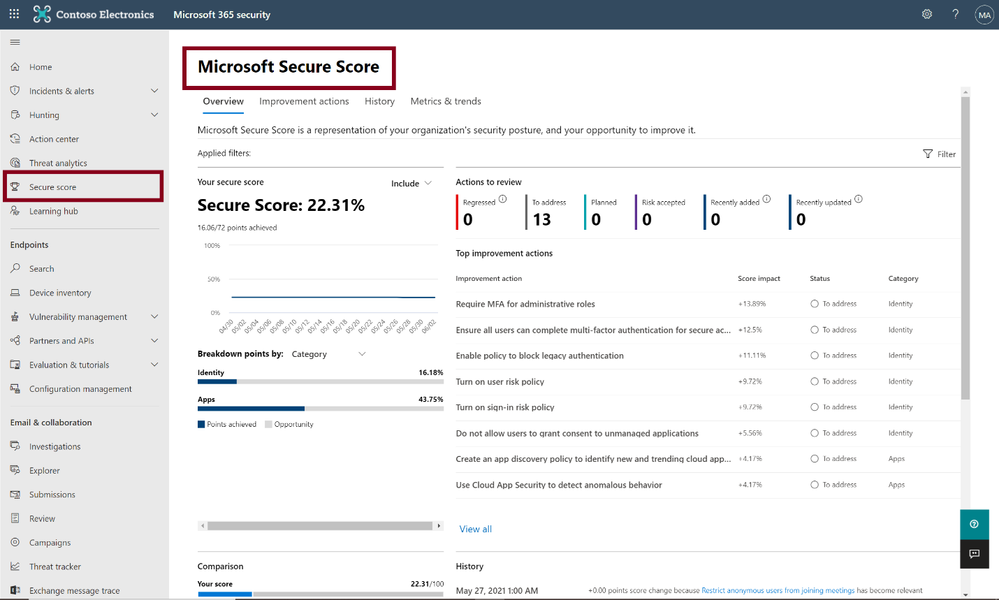Open Require MFA for administrative roles action
The image size is (999, 600).
click(x=525, y=304)
